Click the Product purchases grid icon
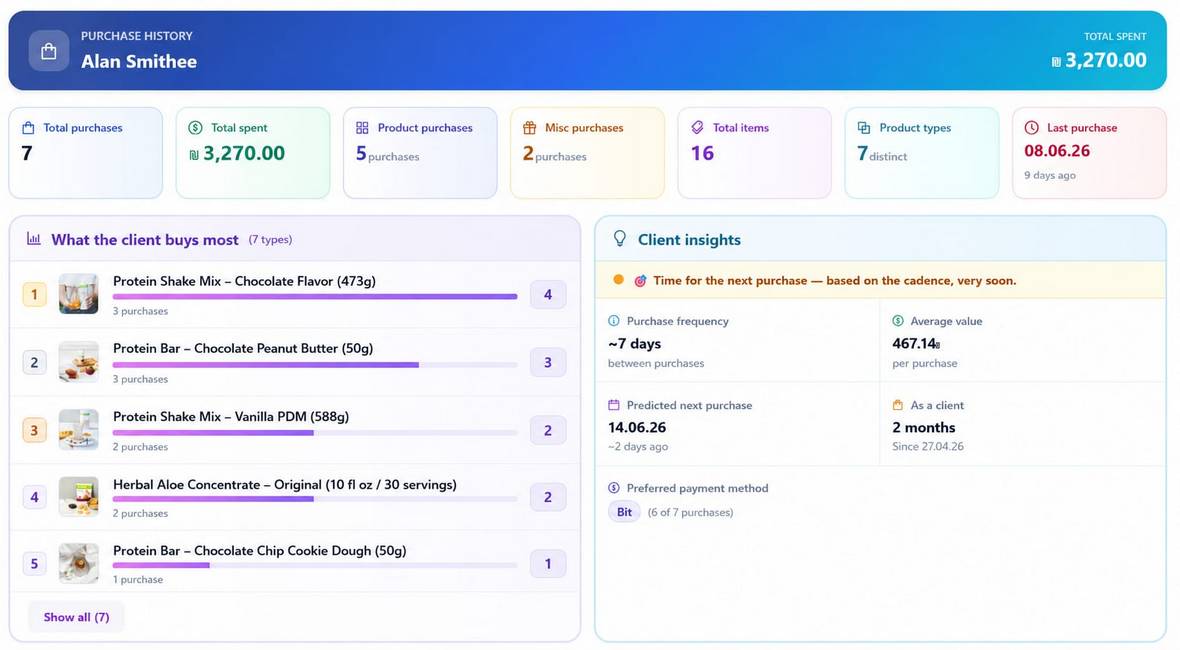1180x650 pixels. pyautogui.click(x=362, y=128)
